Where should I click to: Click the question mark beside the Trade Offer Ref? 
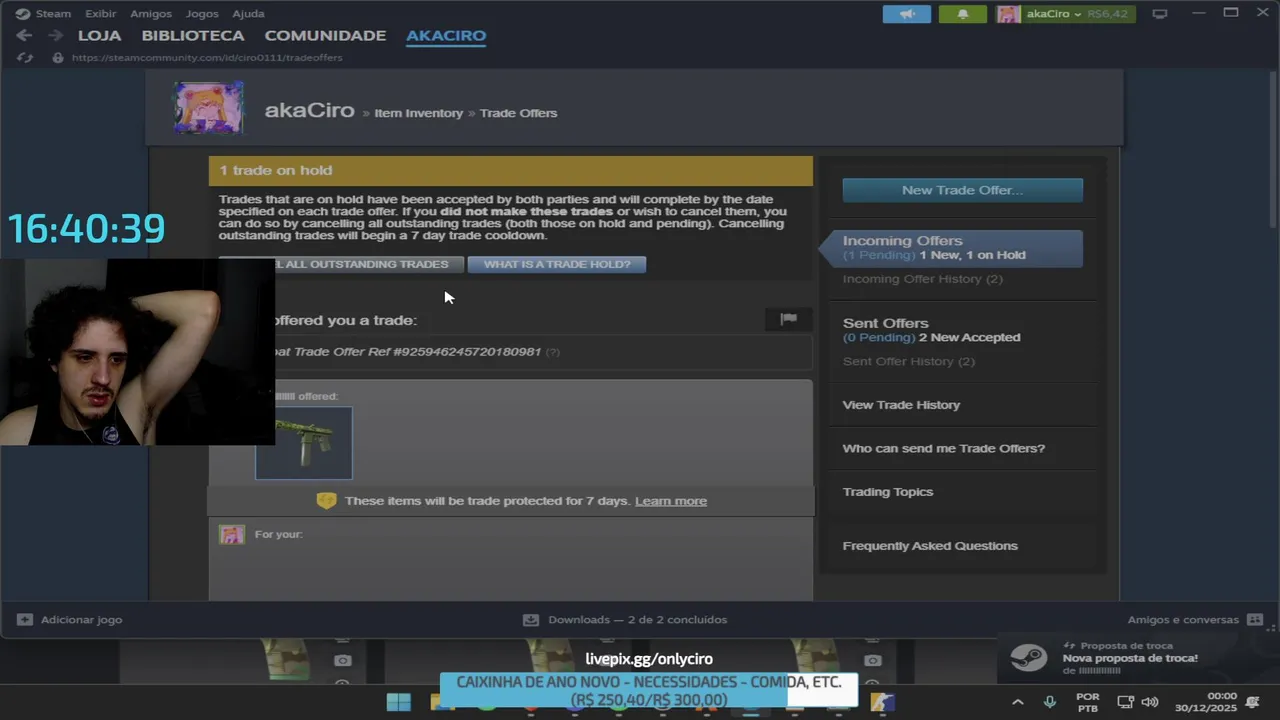tap(553, 352)
